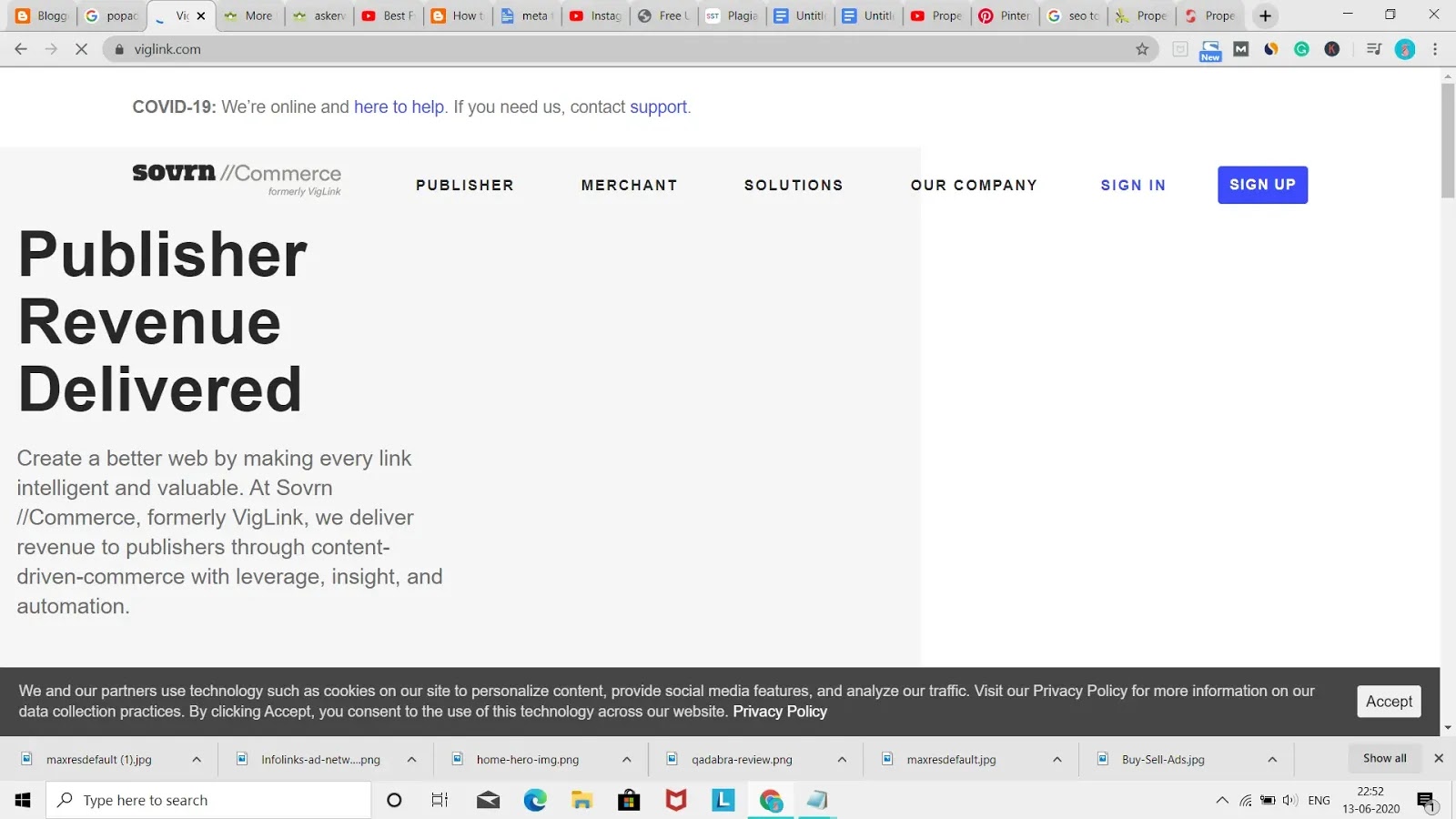
Task: Open the Buy-Sell-Ads.jpg downloaded file
Action: (1163, 759)
